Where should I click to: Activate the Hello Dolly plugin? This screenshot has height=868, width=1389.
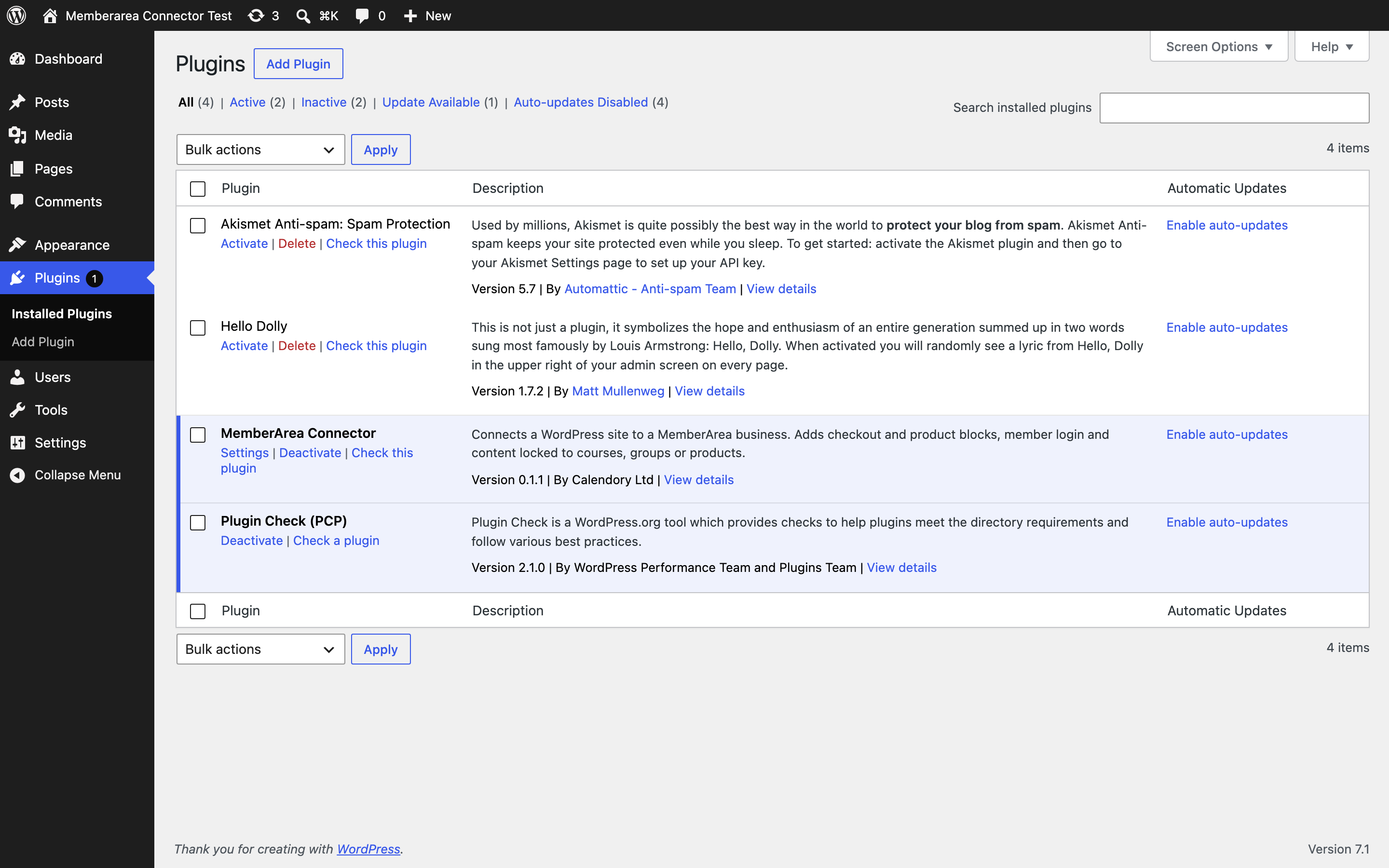(x=245, y=346)
